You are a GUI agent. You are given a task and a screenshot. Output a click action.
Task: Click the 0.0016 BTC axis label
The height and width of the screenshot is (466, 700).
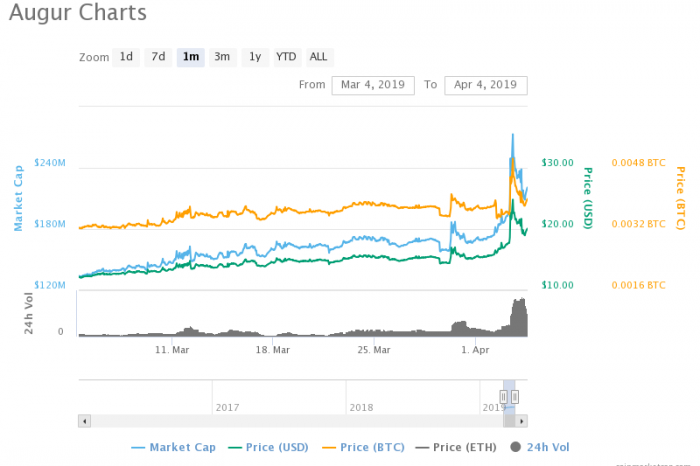[x=638, y=285]
